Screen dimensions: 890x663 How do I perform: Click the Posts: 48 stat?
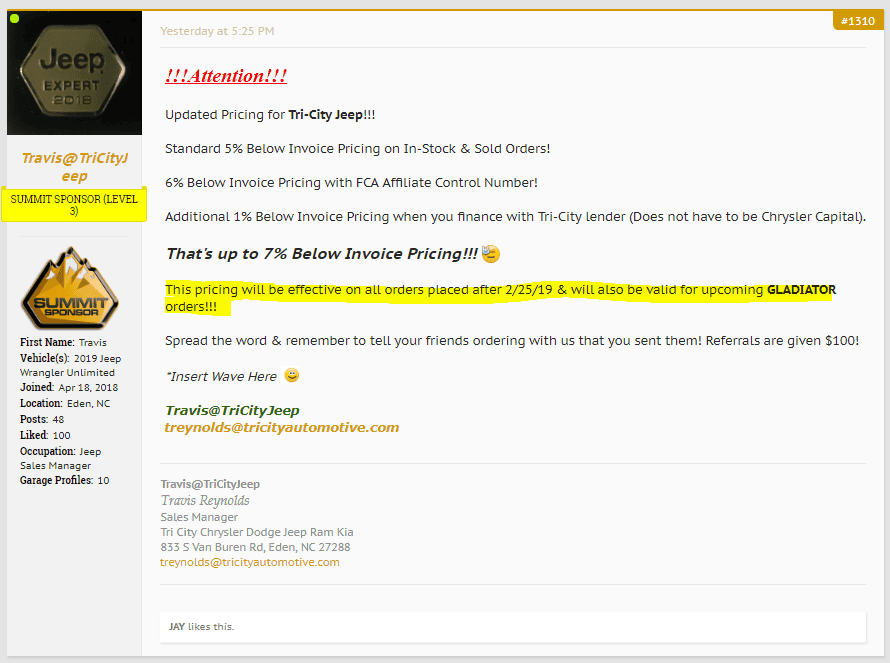[x=42, y=419]
